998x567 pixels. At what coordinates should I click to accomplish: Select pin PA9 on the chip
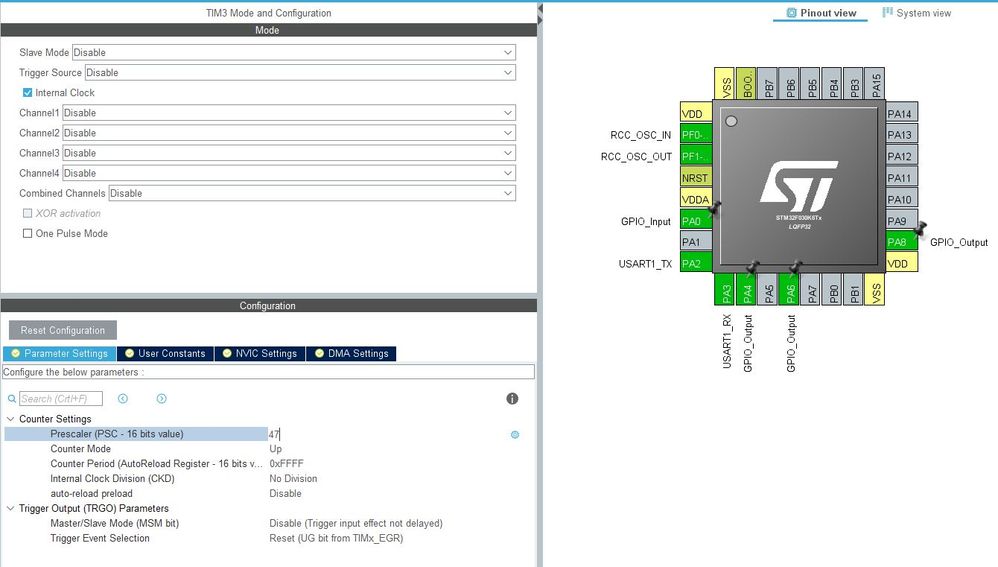[x=901, y=221]
